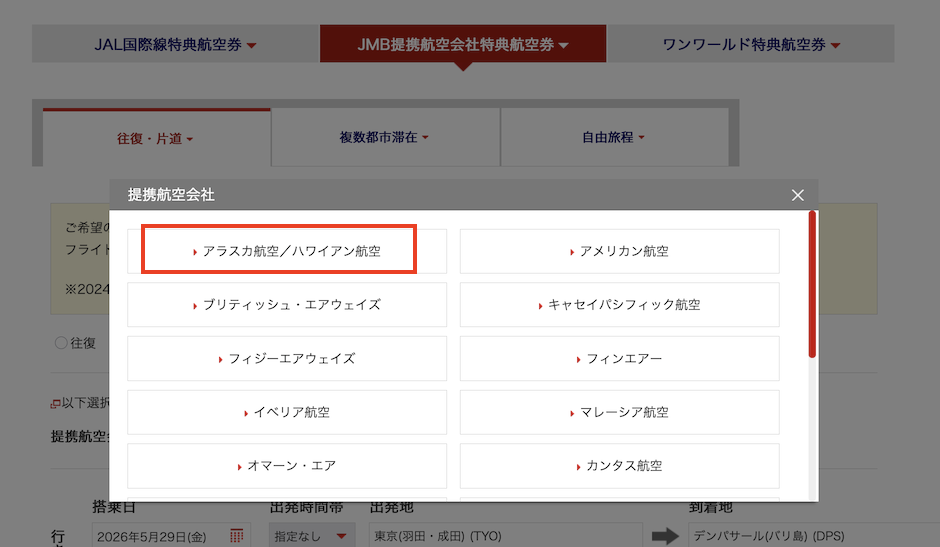
Task: Open JAL国際線特典航空券 tab
Action: [175, 44]
